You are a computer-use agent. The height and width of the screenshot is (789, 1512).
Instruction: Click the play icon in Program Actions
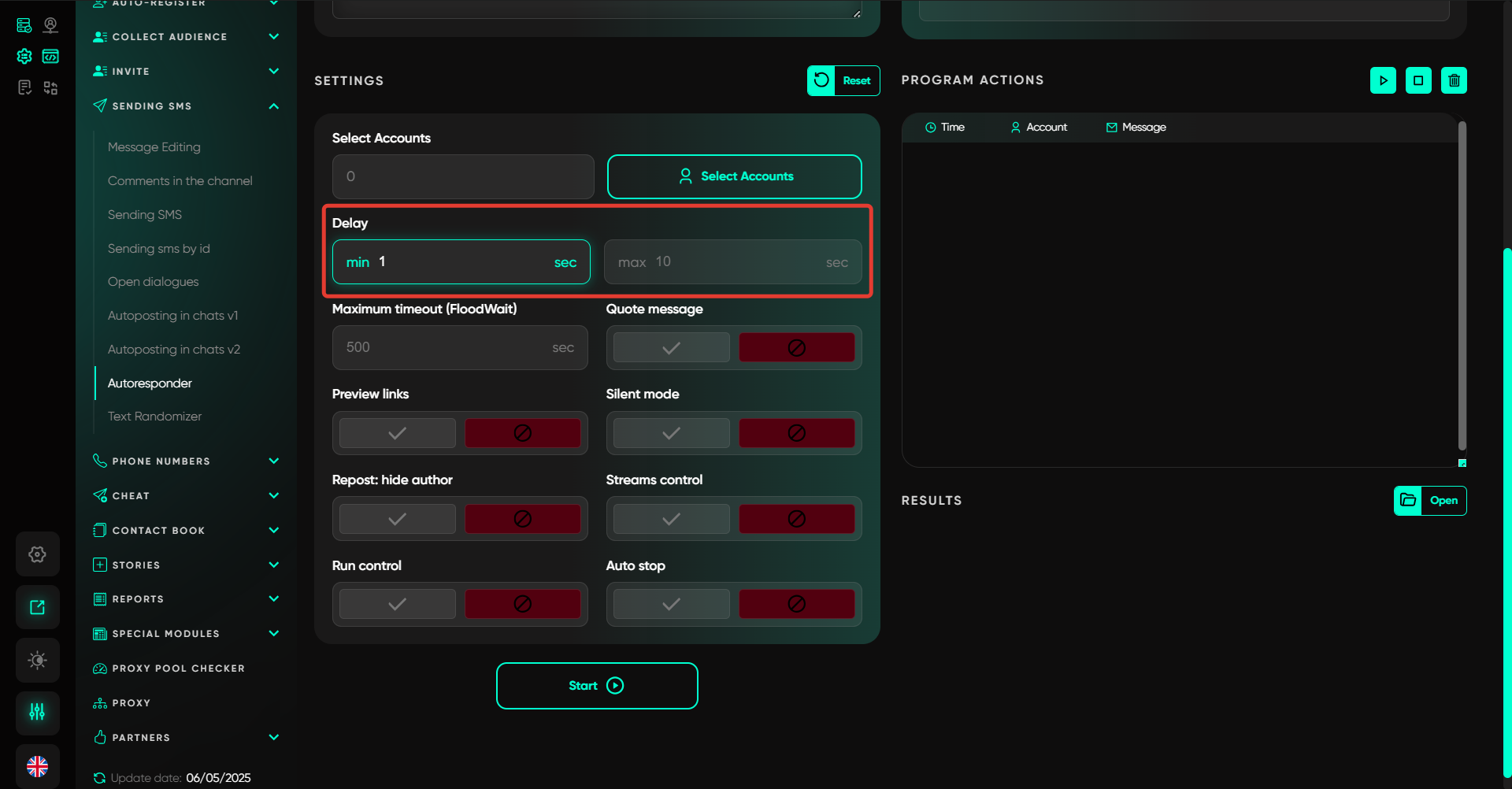[1383, 80]
